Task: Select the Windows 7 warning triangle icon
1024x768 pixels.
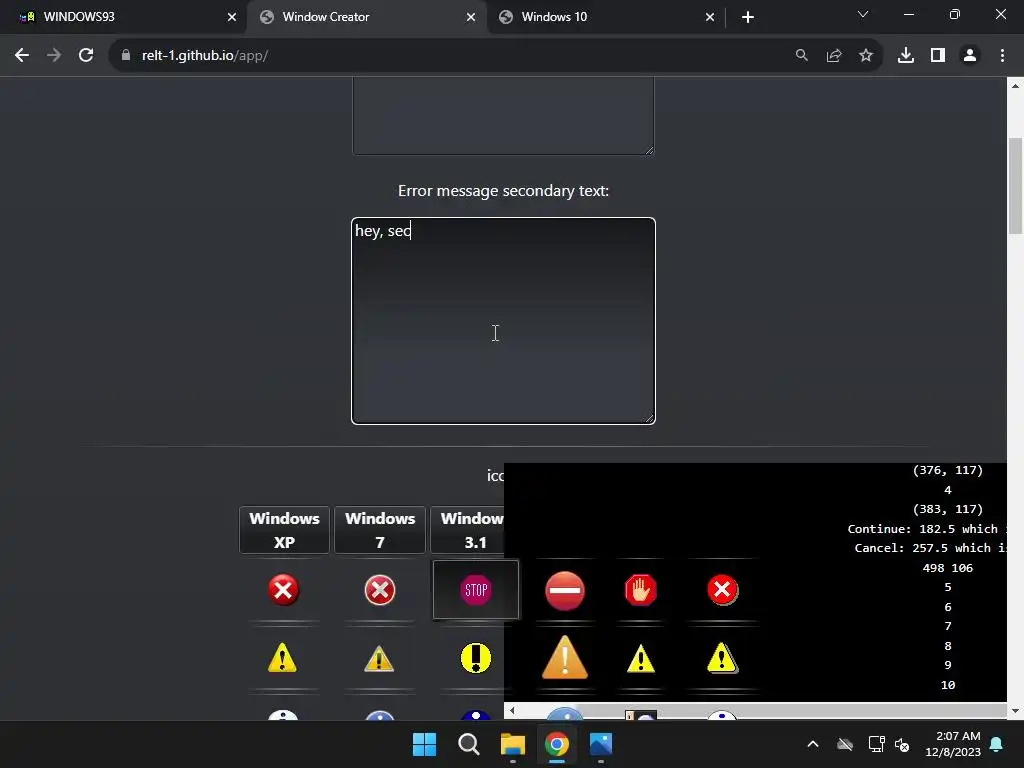Action: point(379,658)
